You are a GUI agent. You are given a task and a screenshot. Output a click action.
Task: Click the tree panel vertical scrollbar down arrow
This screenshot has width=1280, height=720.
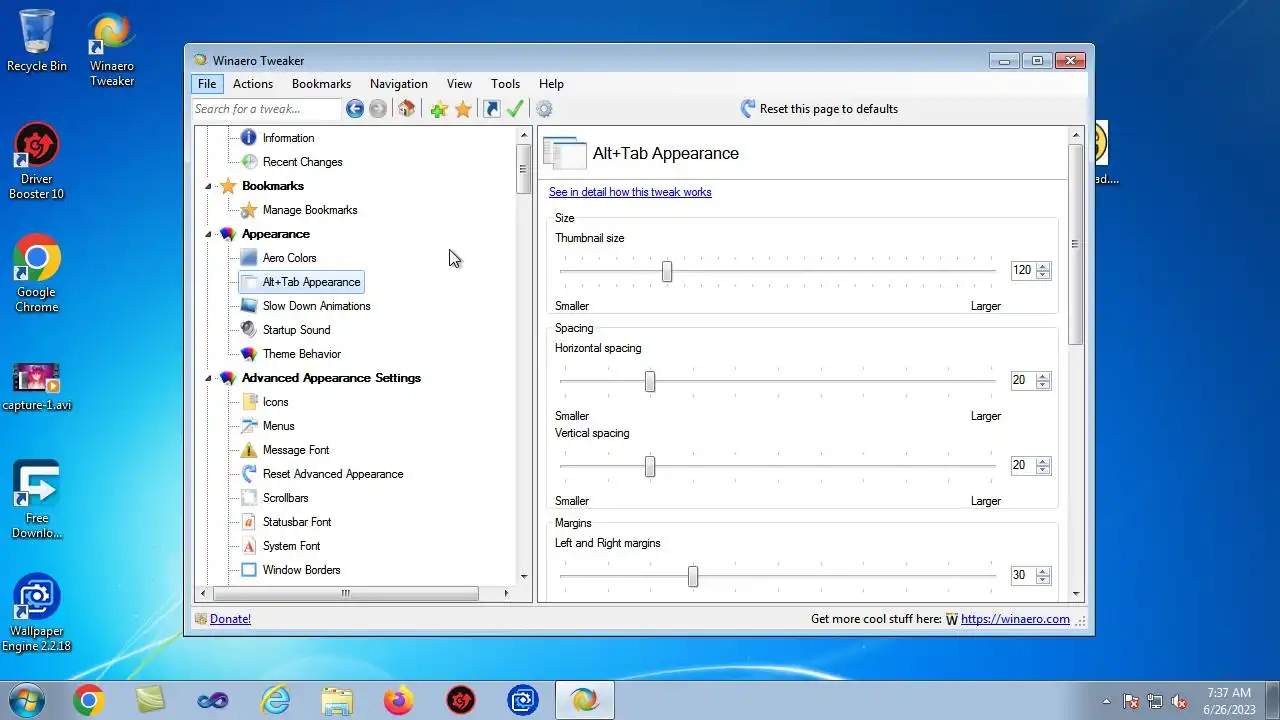click(524, 577)
